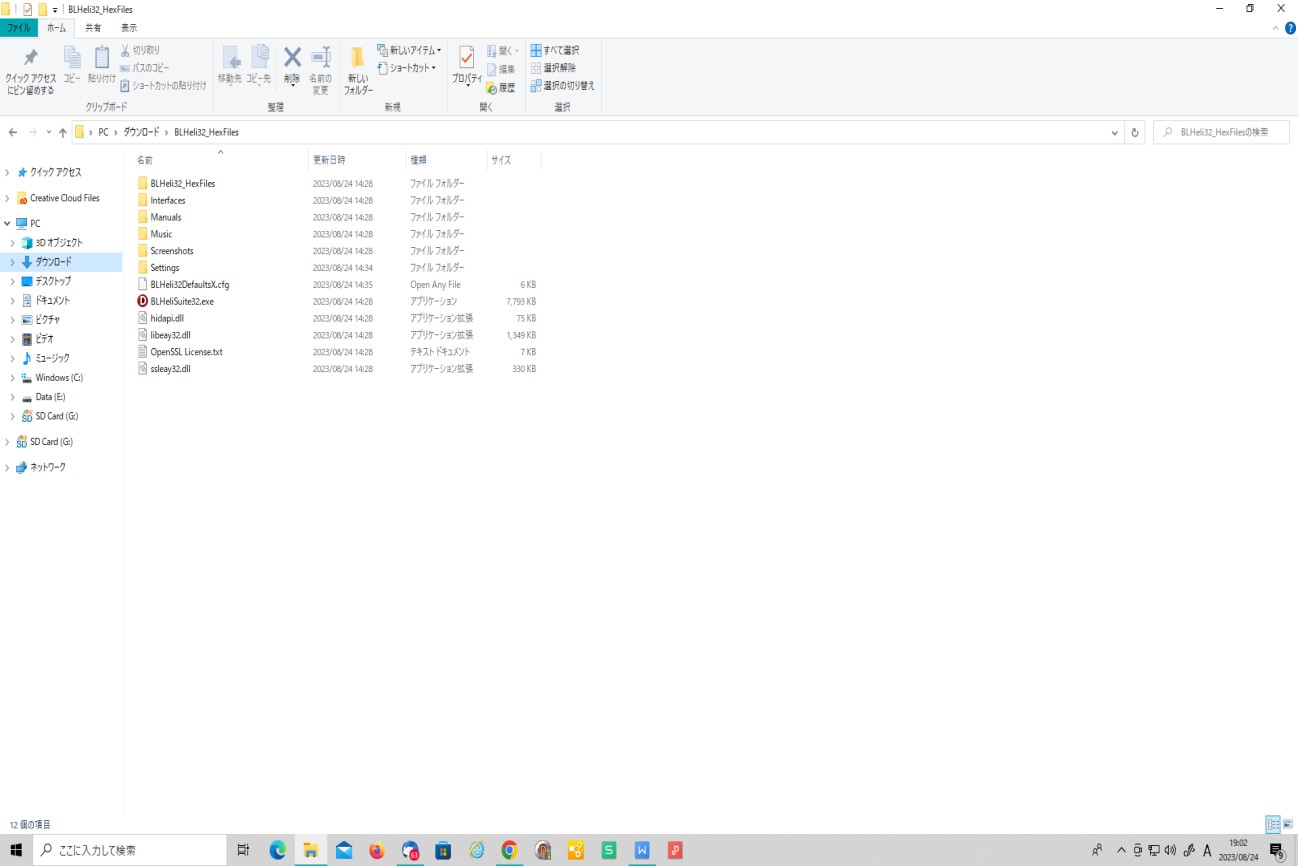The image size is (1298, 866).
Task: Open Firefox from the taskbar
Action: coord(376,850)
